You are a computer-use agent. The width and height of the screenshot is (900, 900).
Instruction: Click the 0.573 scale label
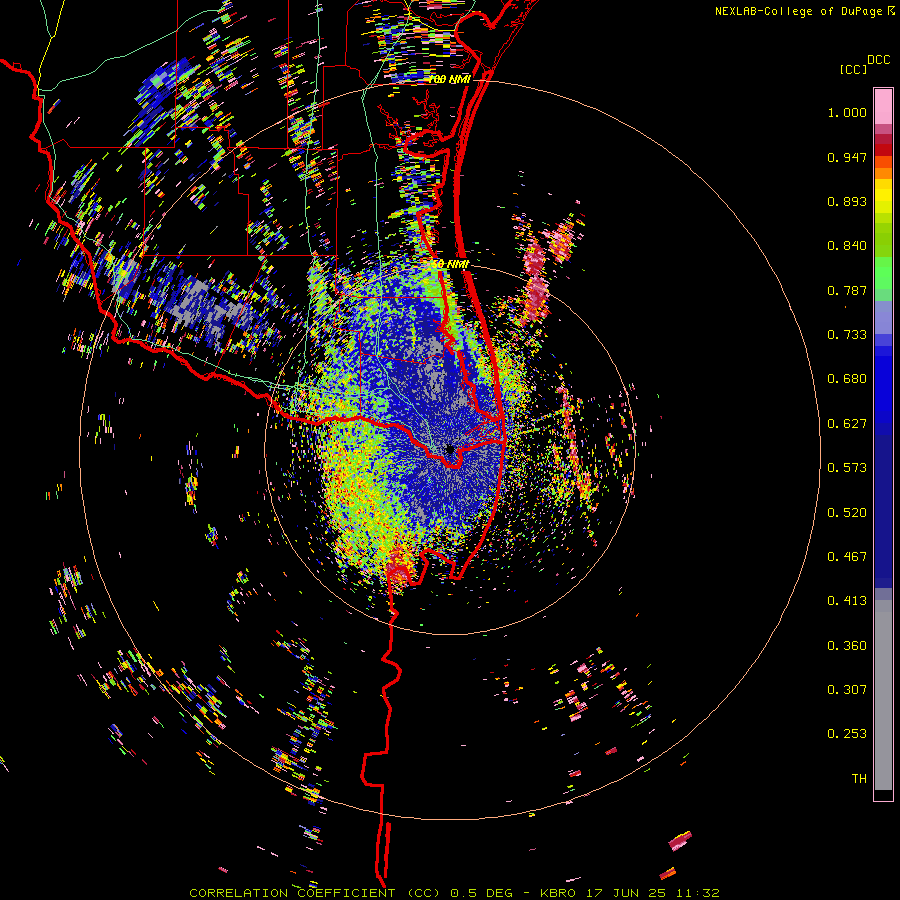(847, 468)
